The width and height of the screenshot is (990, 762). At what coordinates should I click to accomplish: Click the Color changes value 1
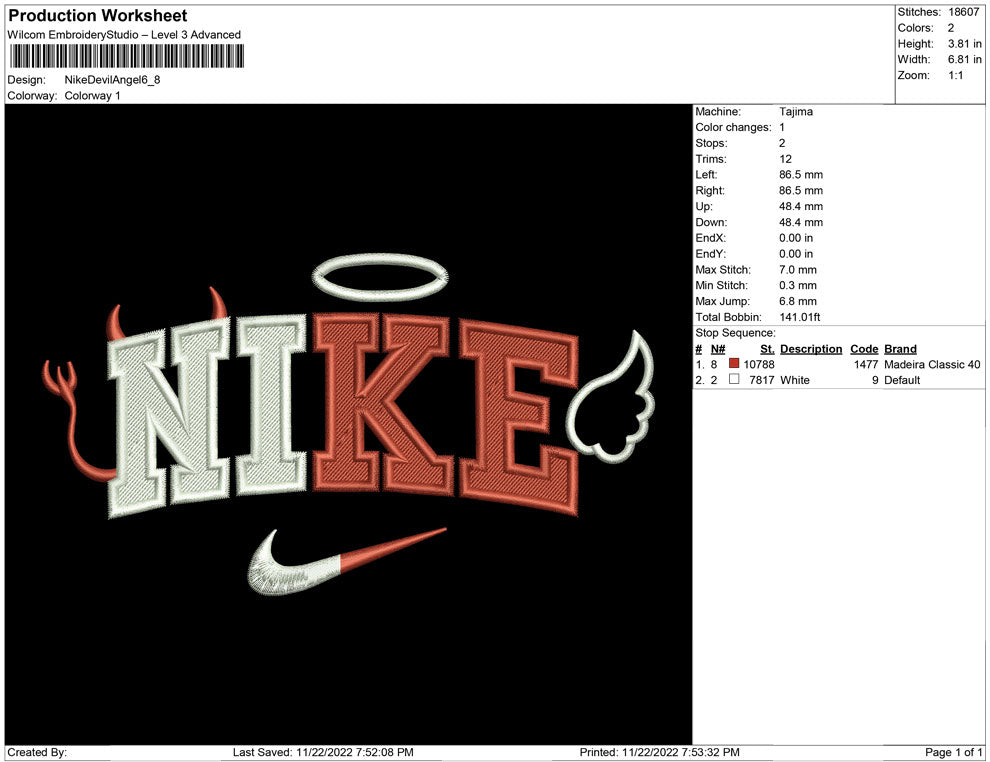782,128
